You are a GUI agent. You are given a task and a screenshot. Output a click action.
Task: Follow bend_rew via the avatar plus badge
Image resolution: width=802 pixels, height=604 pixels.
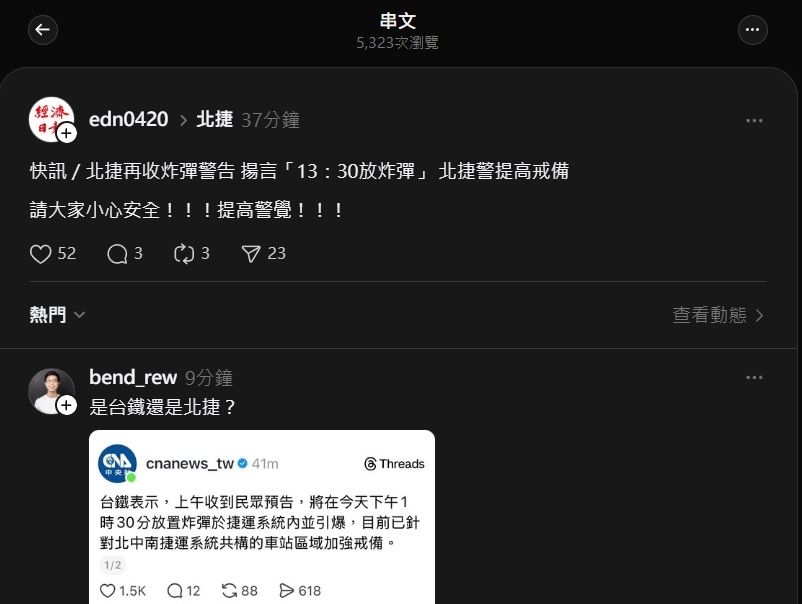(66, 406)
